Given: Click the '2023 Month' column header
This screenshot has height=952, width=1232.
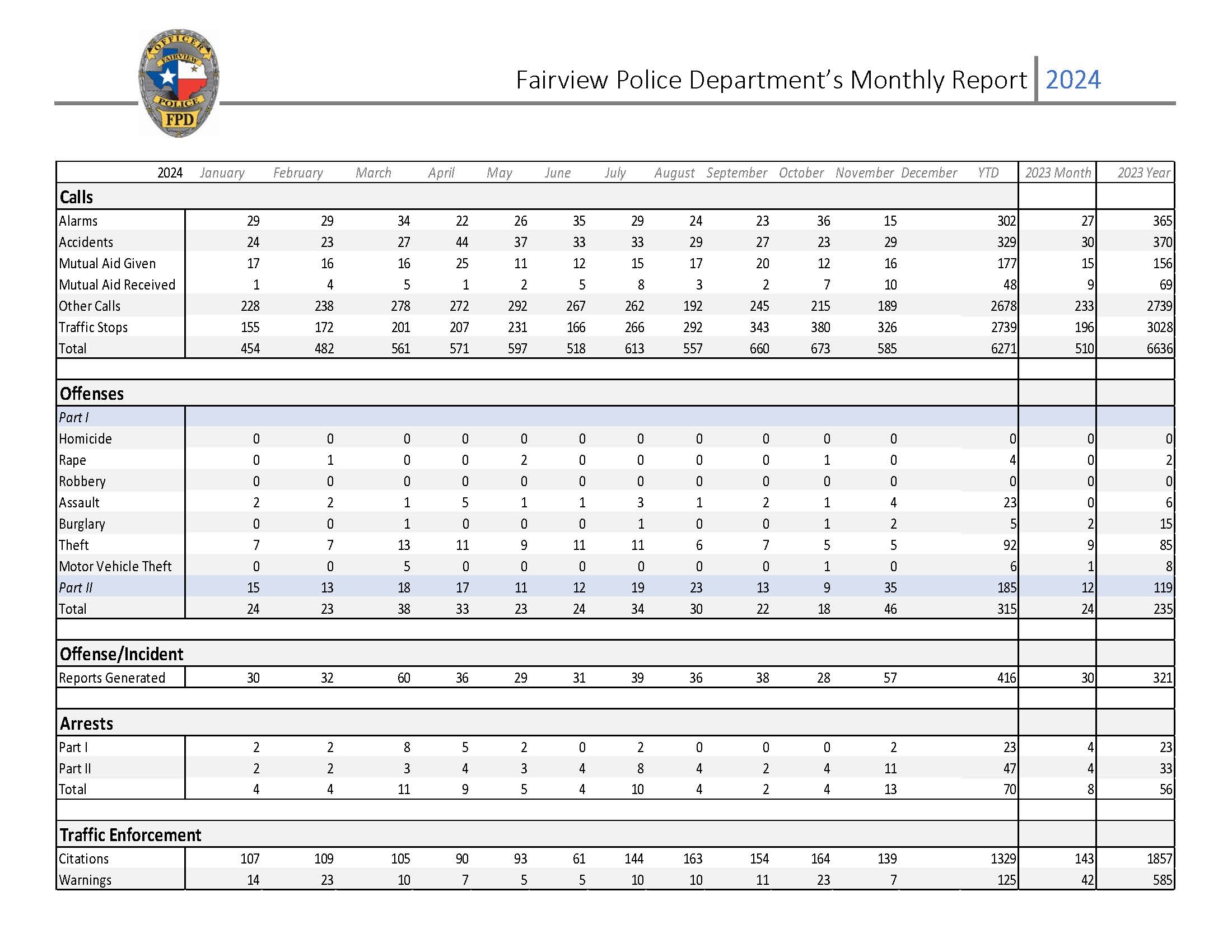Looking at the screenshot, I should point(1058,172).
